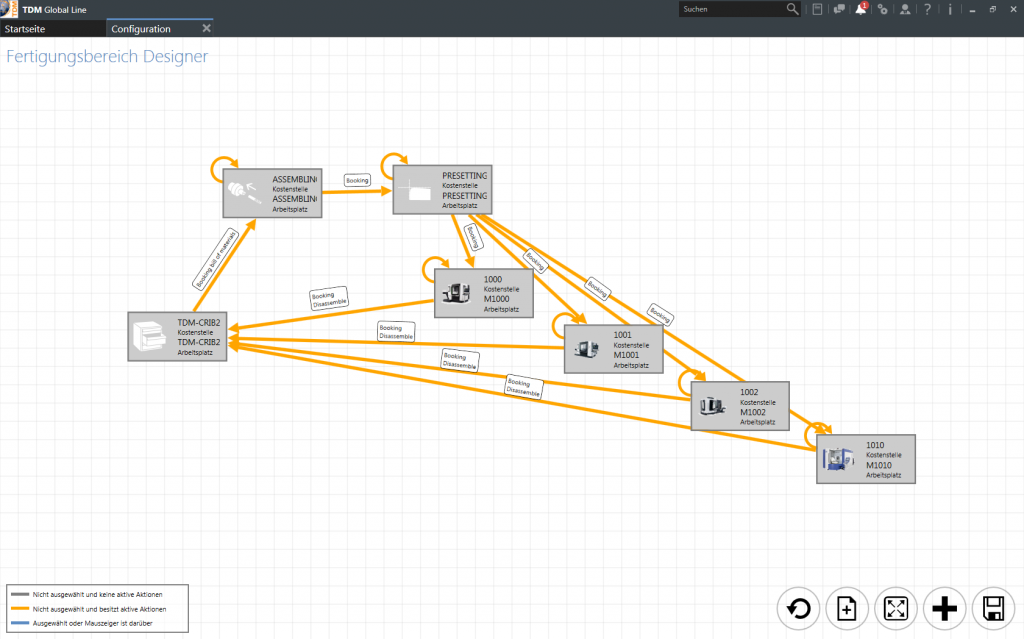Click the new document button
The height and width of the screenshot is (639, 1024).
pyautogui.click(x=846, y=609)
